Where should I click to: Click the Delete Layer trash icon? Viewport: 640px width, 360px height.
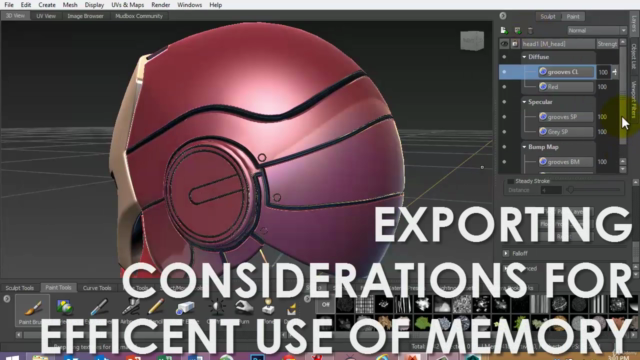[x=530, y=31]
